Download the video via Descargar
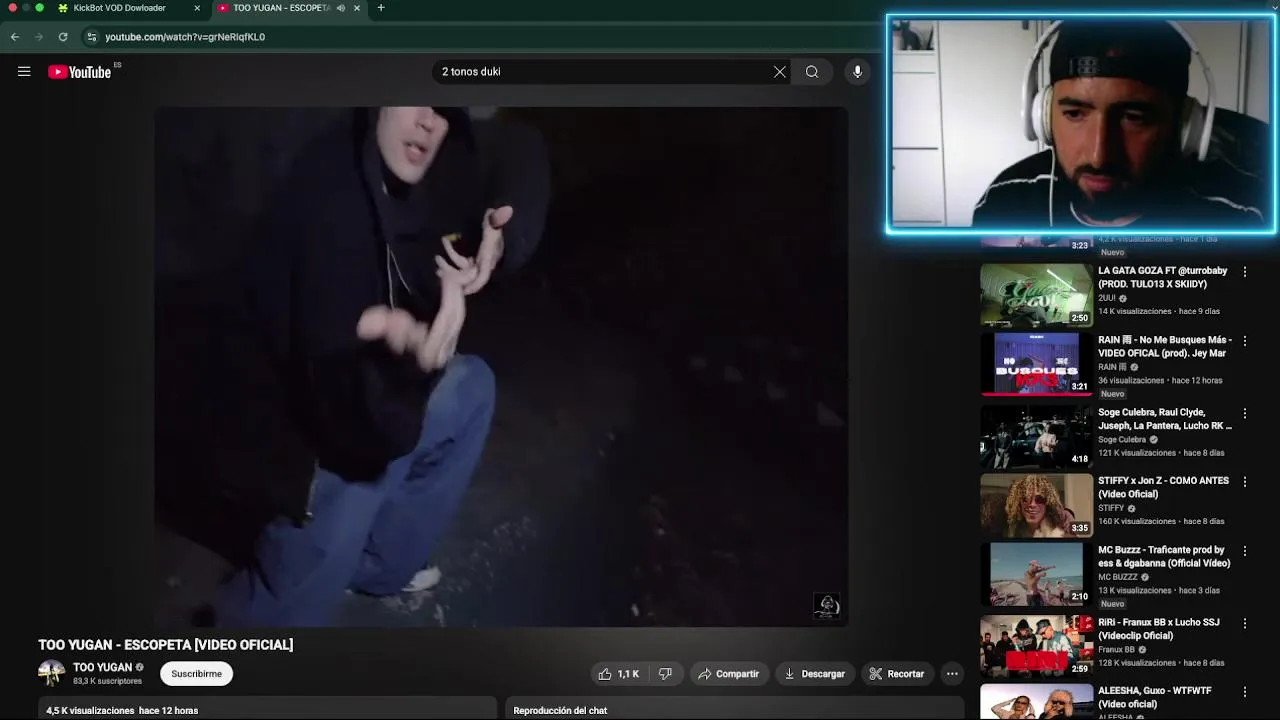The height and width of the screenshot is (720, 1280). (x=814, y=674)
